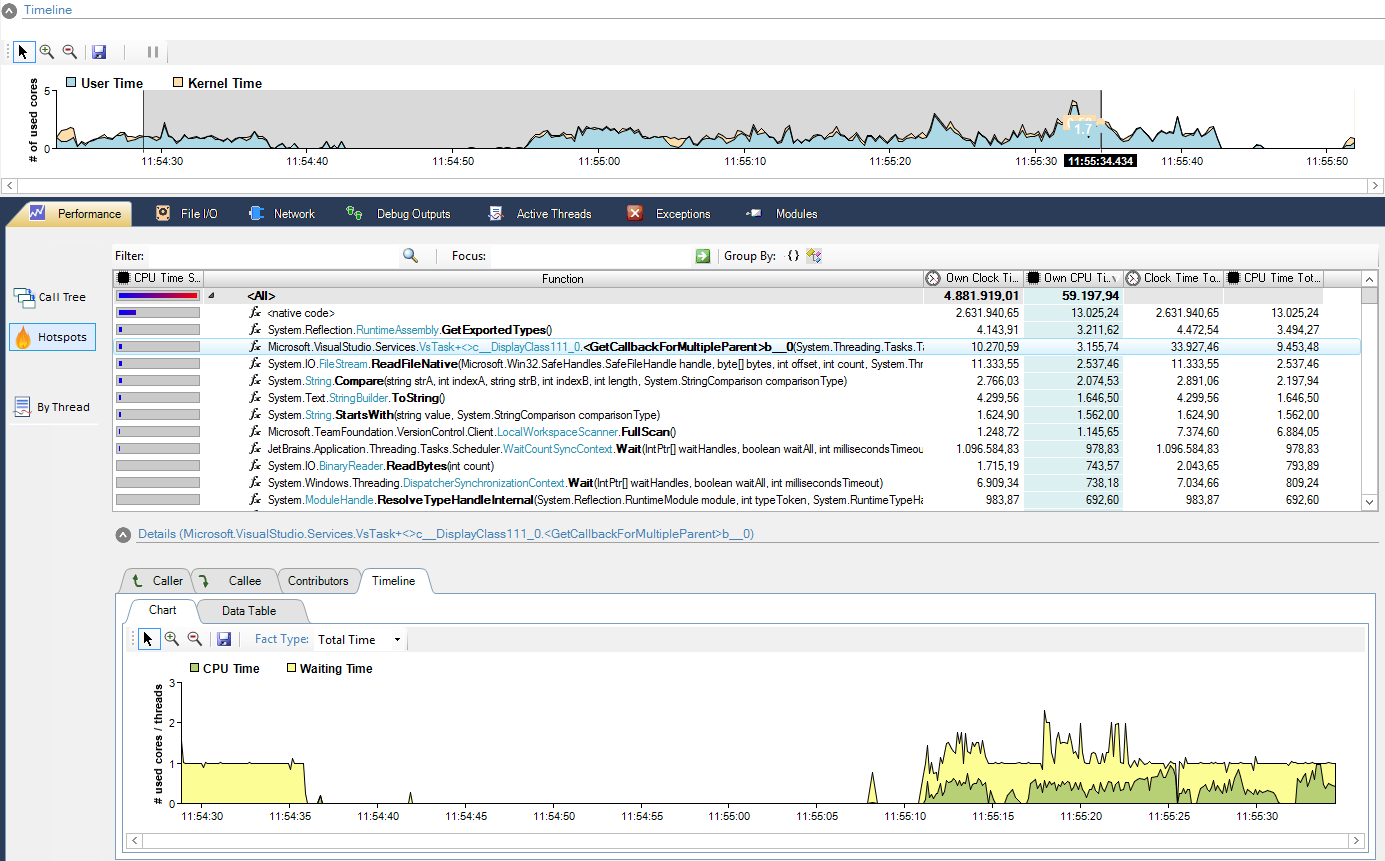Save the profiling snapshot via floppy disk icon
Screen dimensions: 1385x861
tap(98, 51)
